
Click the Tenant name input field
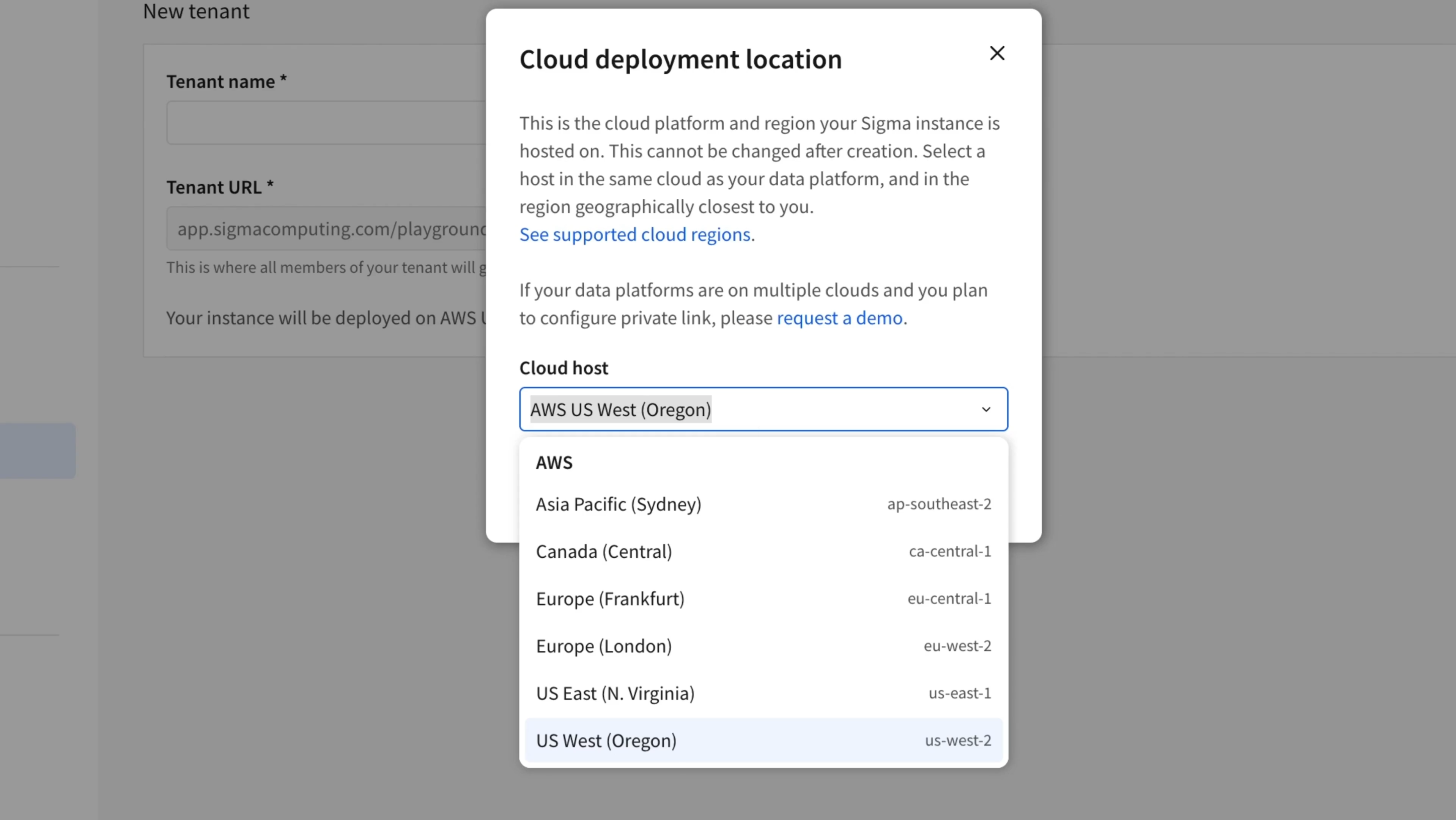(326, 123)
